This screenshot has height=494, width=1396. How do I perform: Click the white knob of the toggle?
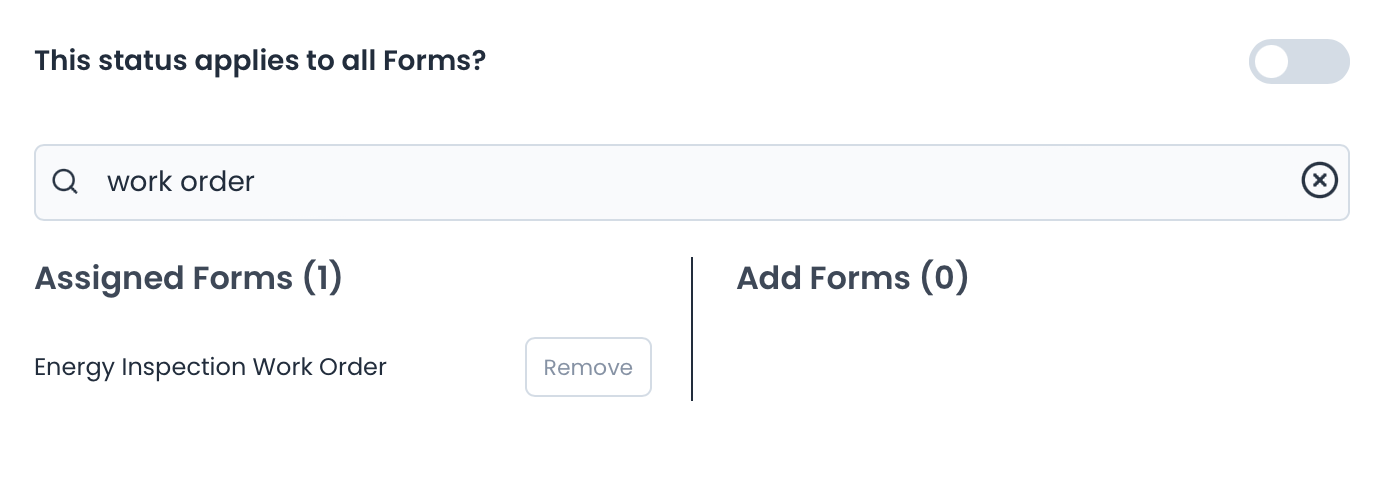[x=1273, y=62]
